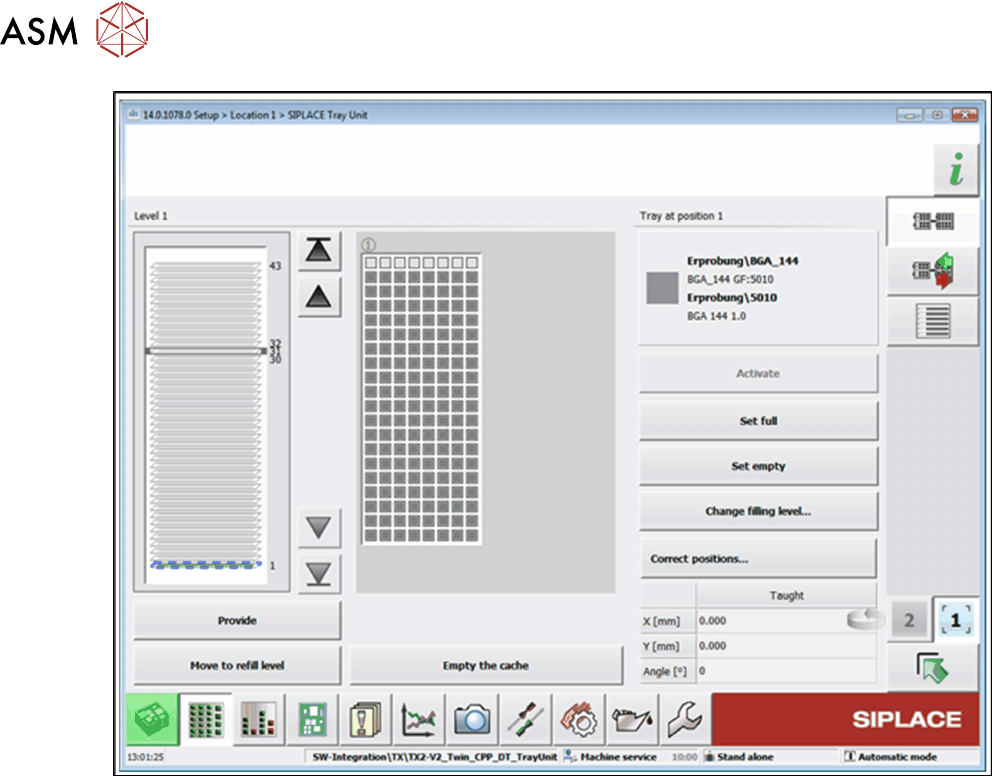This screenshot has height=776, width=992.
Task: Select level 1 tray in tower
Action: pyautogui.click(x=206, y=565)
